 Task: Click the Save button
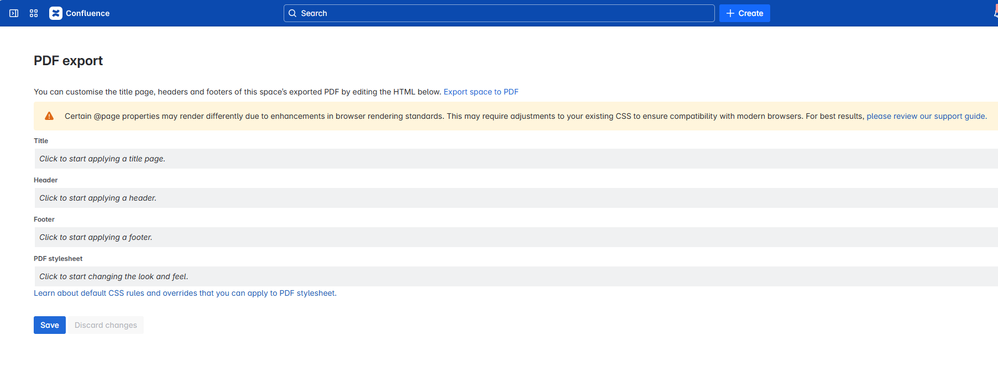pyautogui.click(x=50, y=325)
